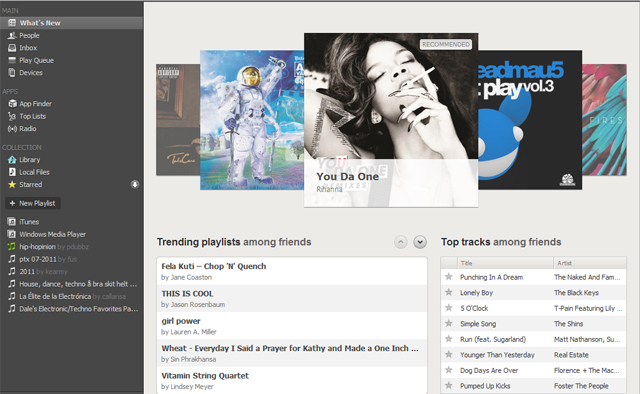Screen dimensions: 640x394
Task: Open the Starred star icon
Action: click(x=12, y=185)
